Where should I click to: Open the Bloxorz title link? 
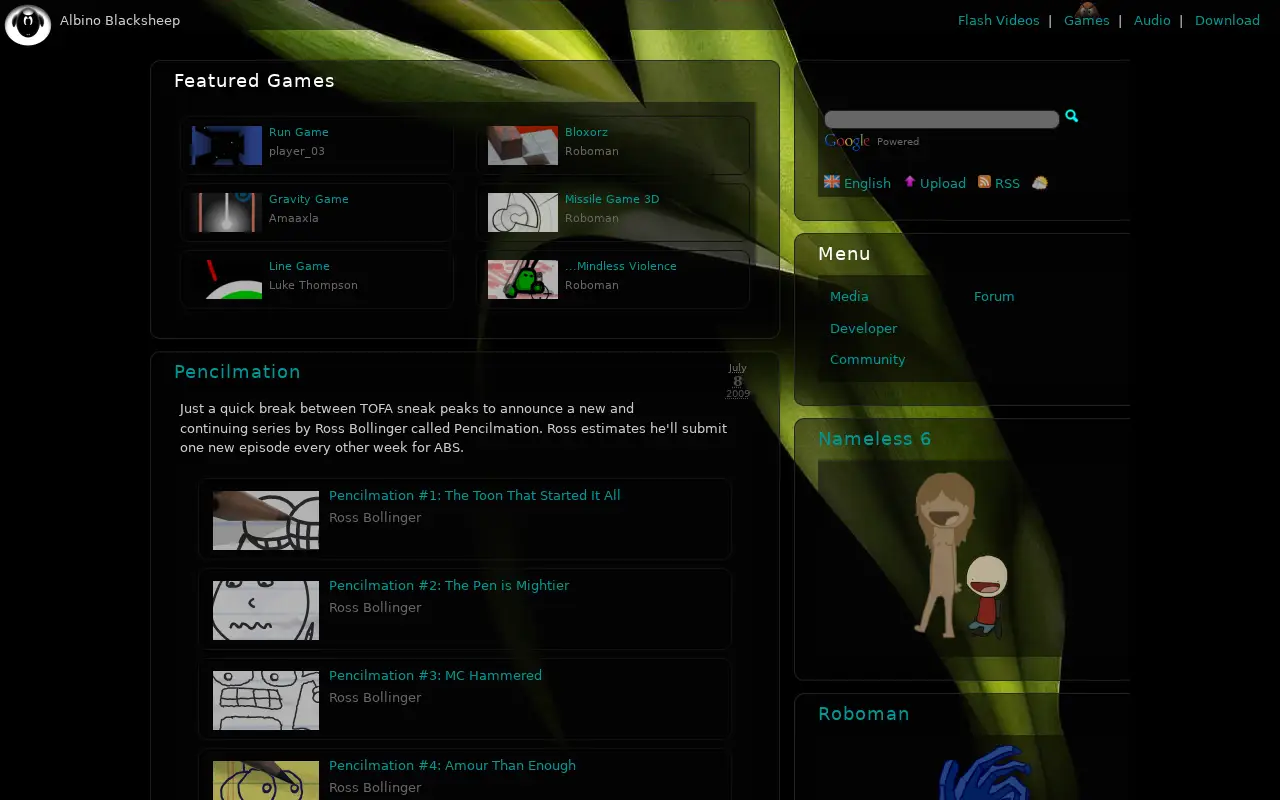(586, 132)
